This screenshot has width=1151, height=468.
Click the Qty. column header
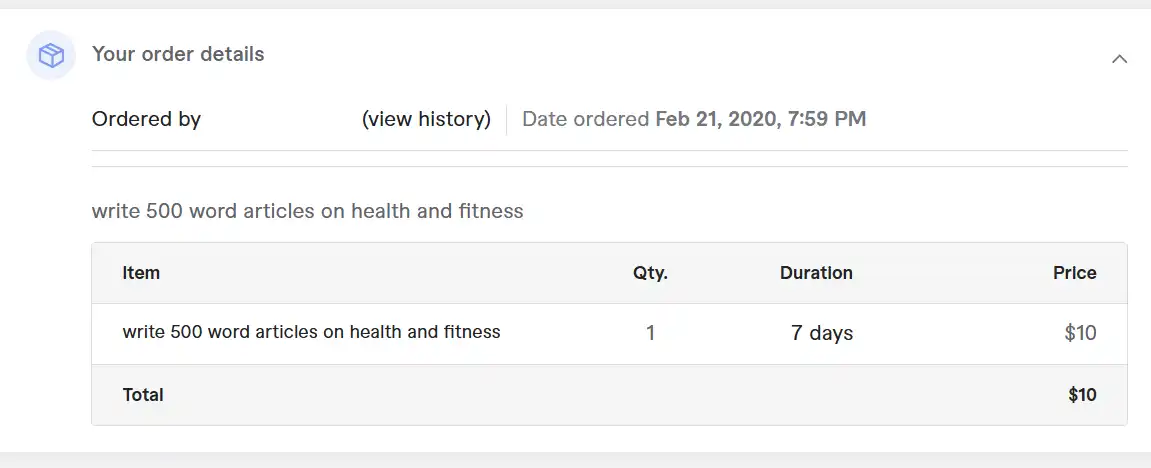[650, 273]
